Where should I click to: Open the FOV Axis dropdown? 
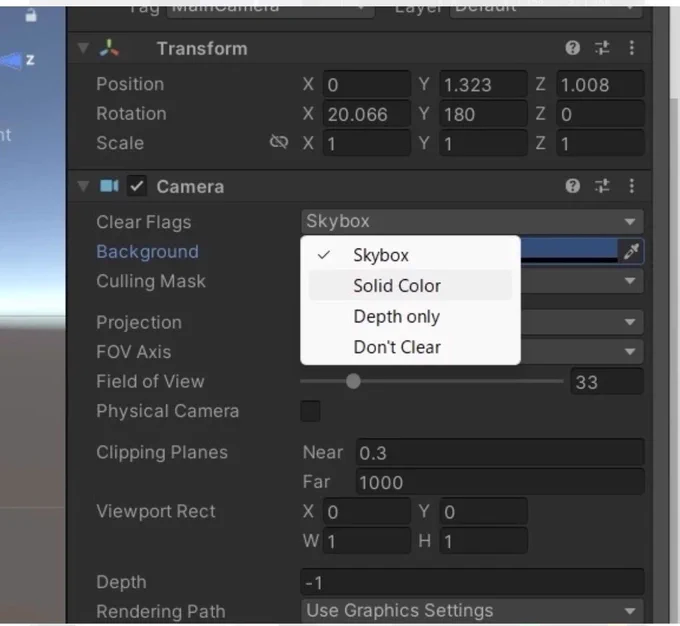point(582,351)
